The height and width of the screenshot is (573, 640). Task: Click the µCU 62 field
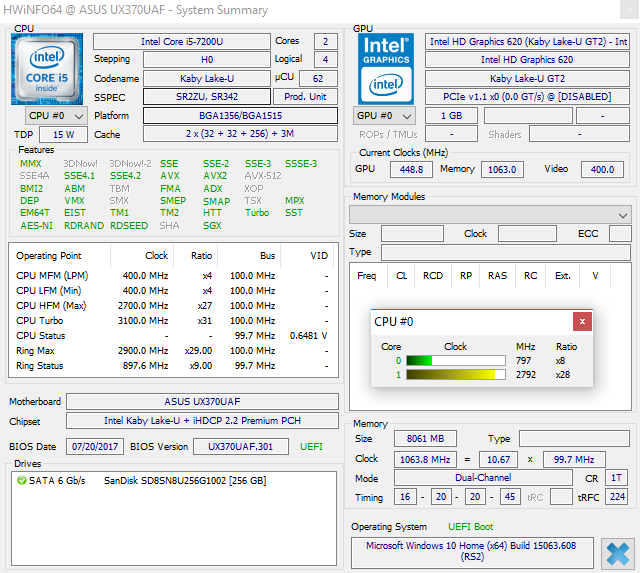318,78
